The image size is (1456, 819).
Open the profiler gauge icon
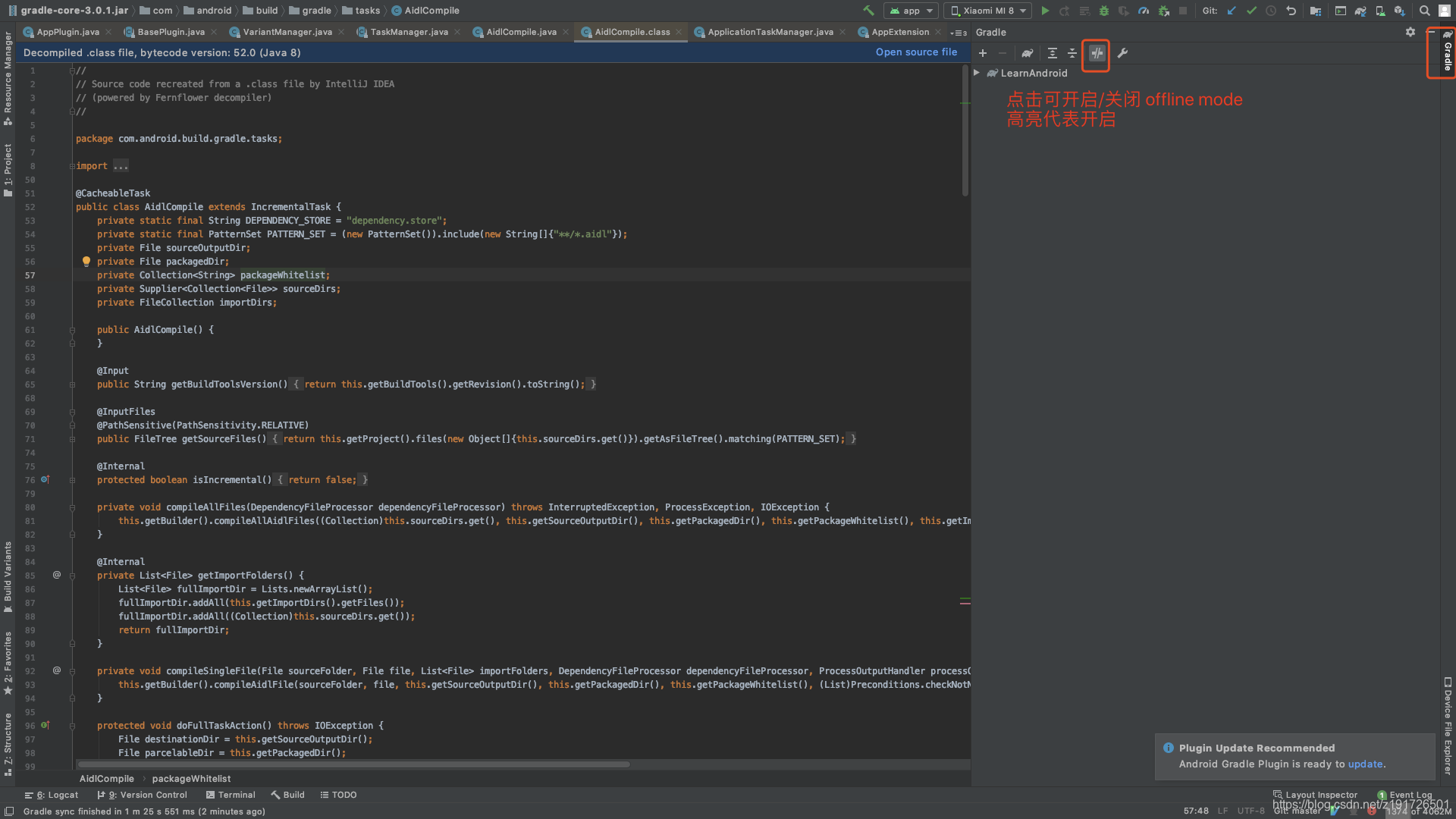(x=1144, y=11)
